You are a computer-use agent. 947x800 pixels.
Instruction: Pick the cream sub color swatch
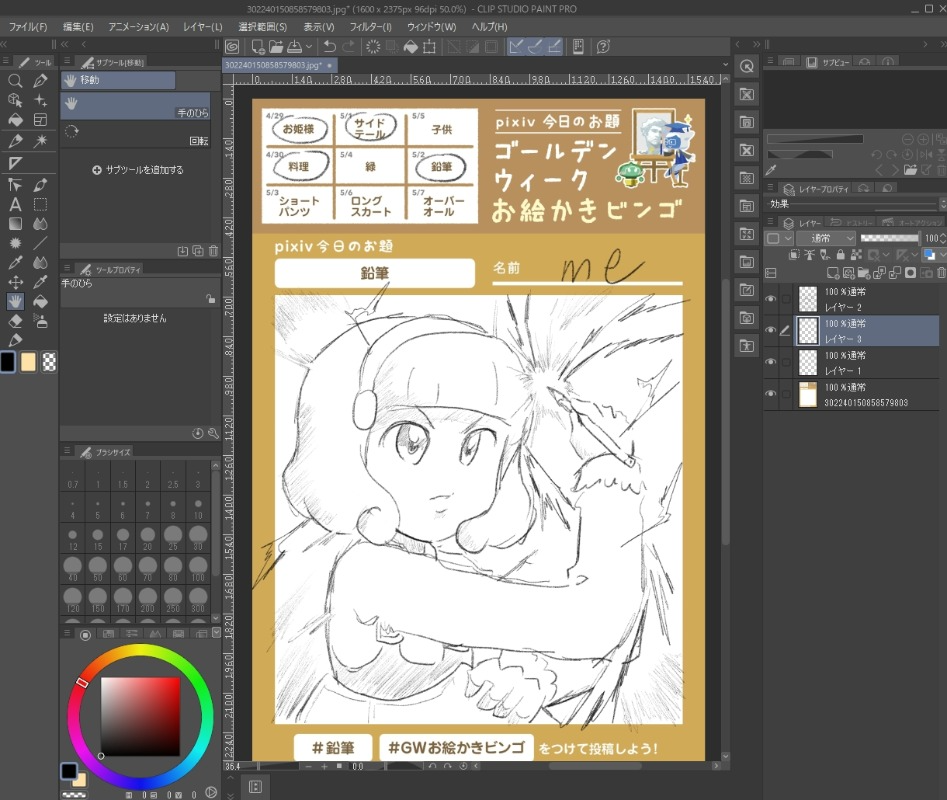(x=29, y=362)
